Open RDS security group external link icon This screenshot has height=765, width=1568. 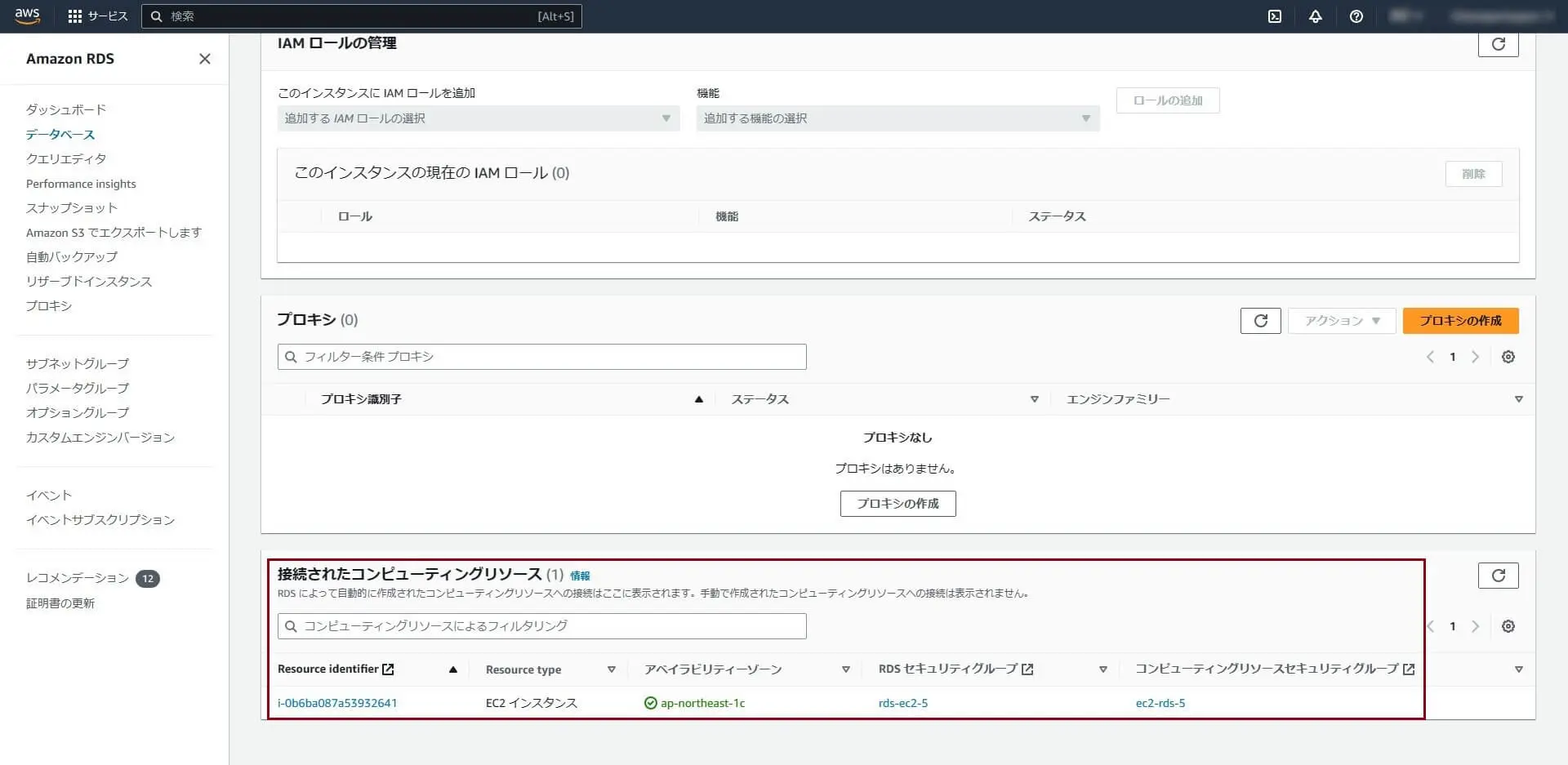[x=1028, y=669]
